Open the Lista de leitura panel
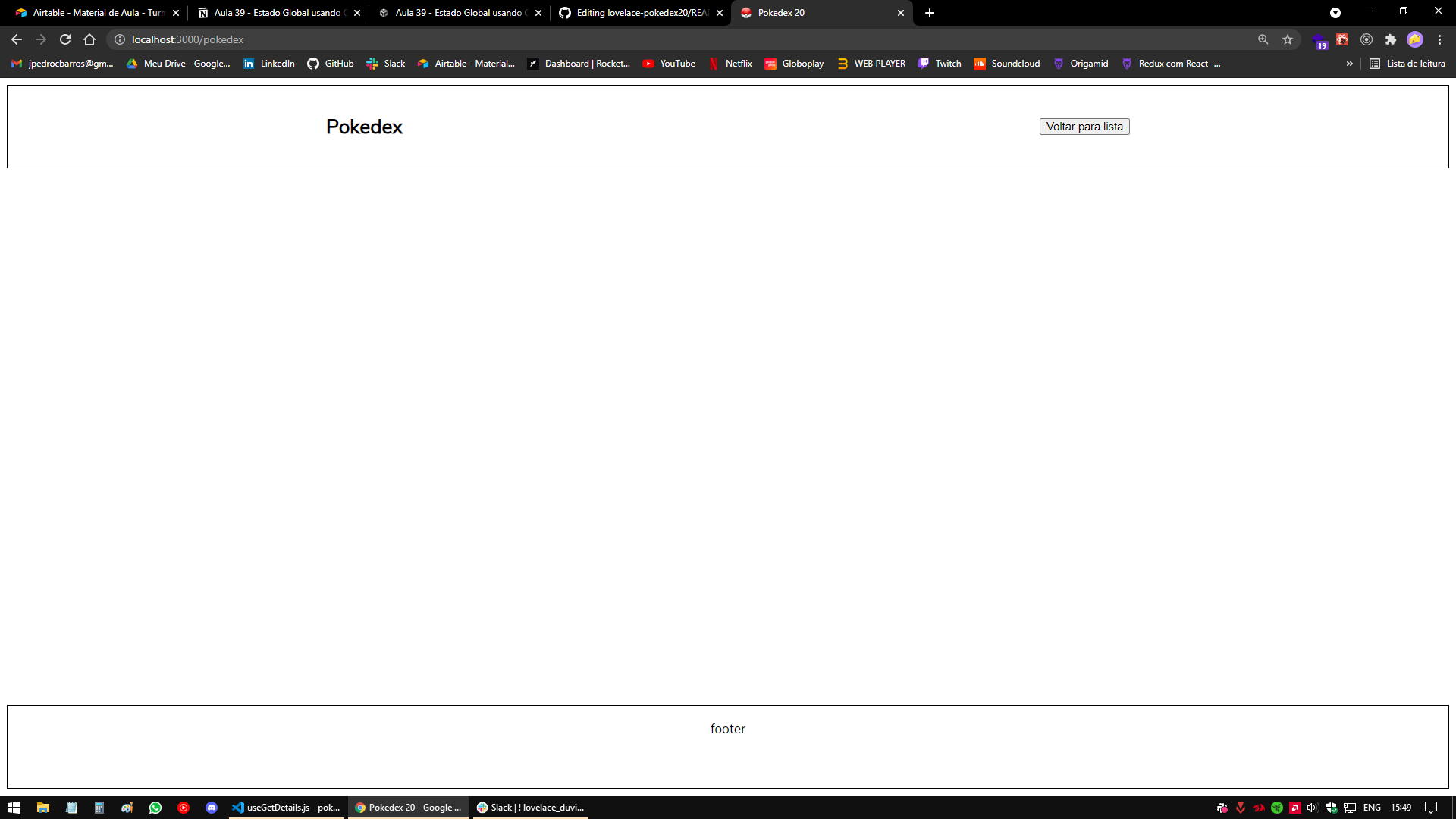 click(x=1408, y=64)
